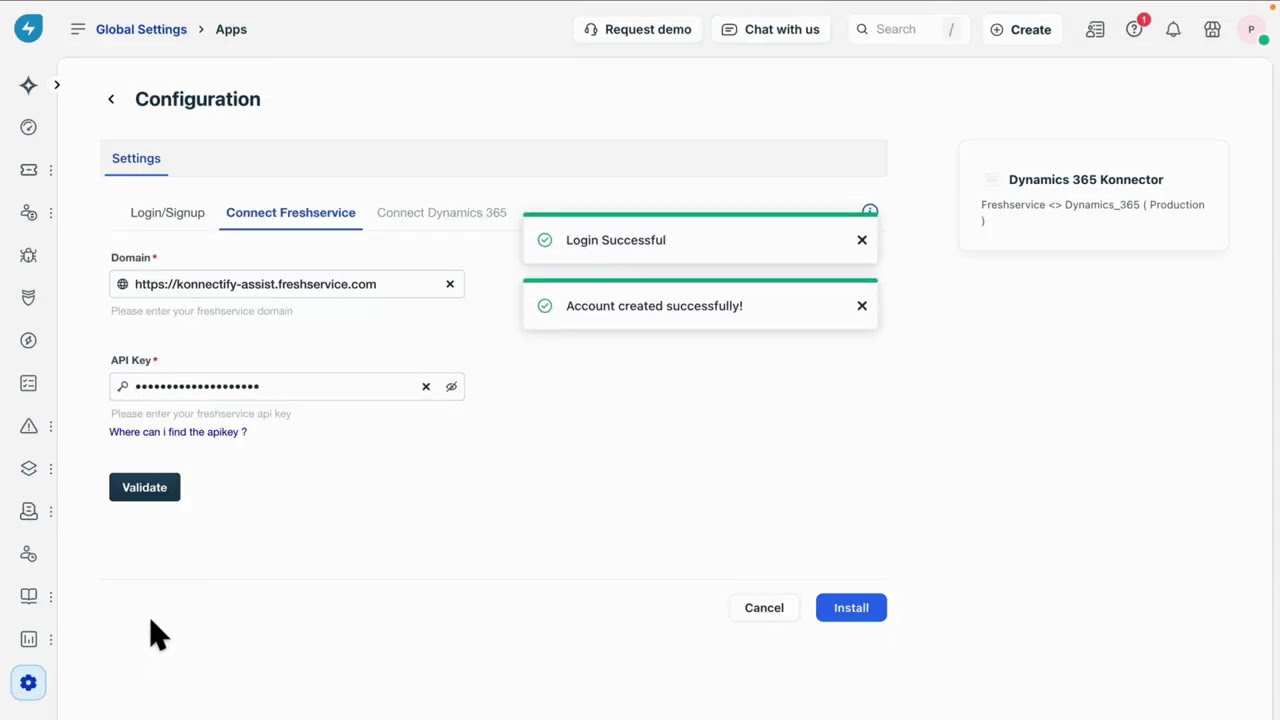Open Chat with us
This screenshot has height=720, width=1280.
[770, 29]
